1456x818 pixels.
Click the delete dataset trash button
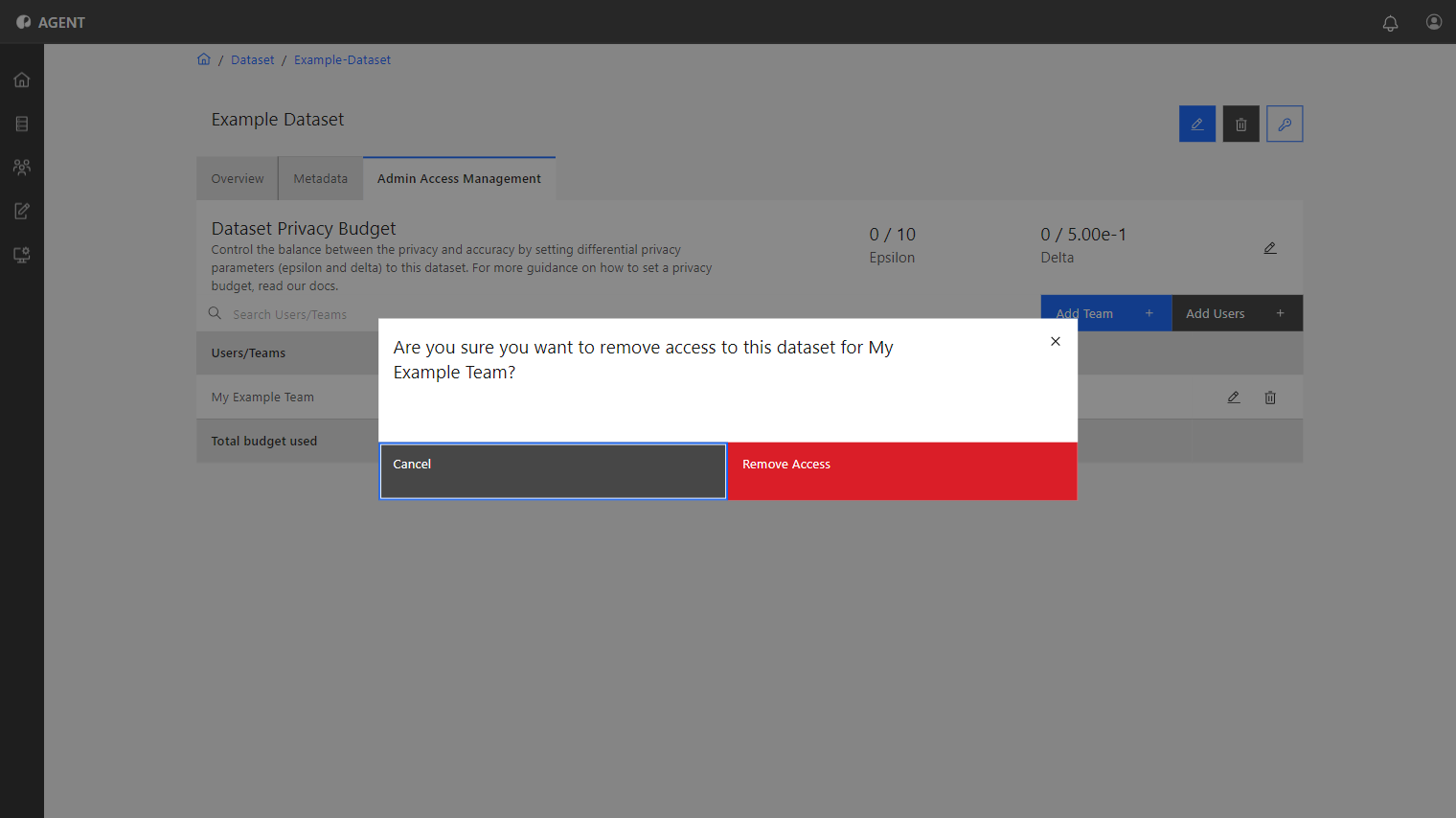(1241, 124)
